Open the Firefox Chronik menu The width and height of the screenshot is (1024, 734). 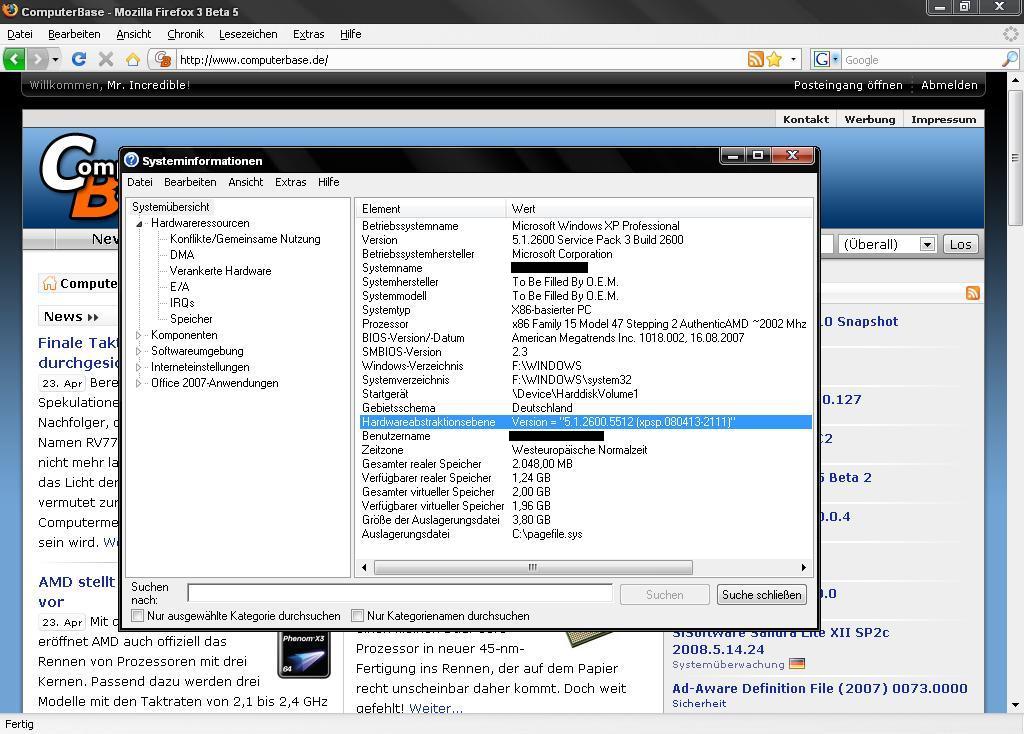185,34
